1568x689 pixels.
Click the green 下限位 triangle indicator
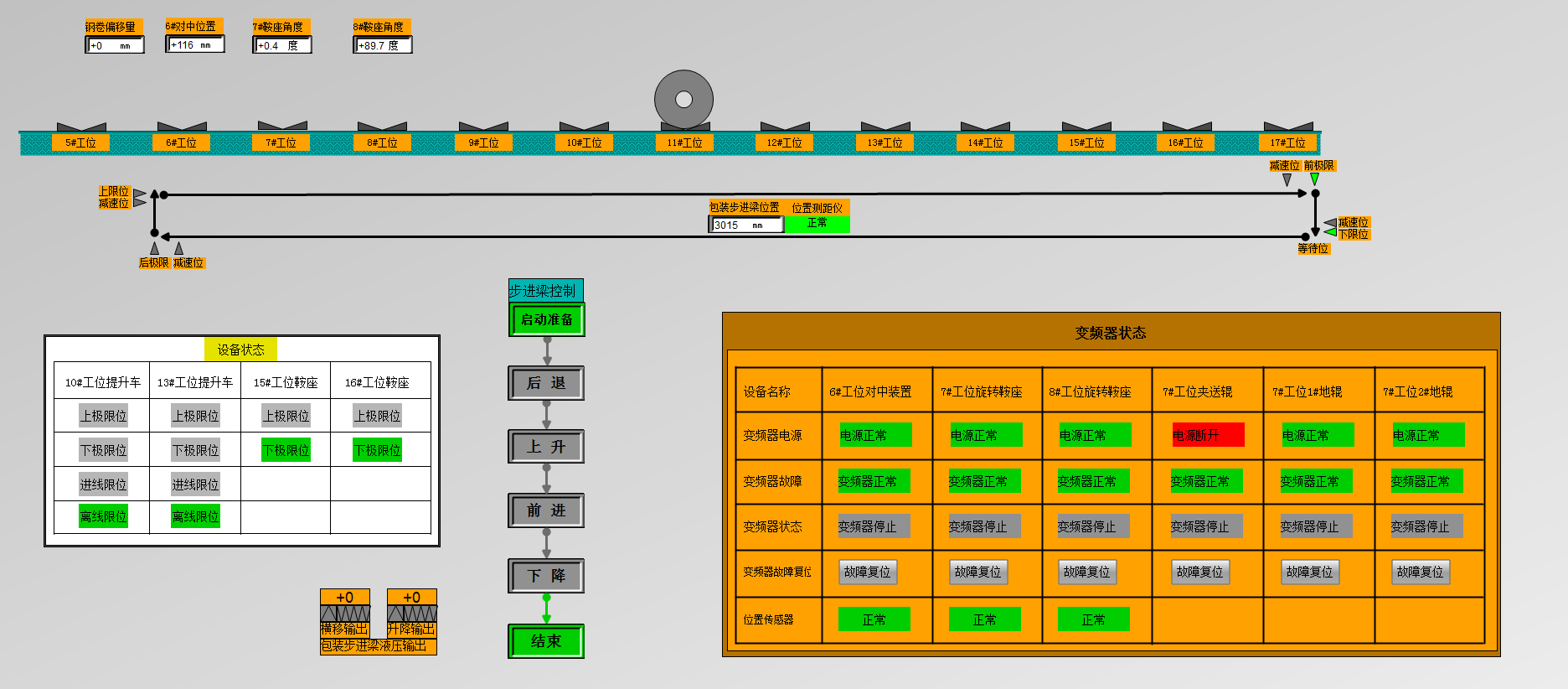[x=1330, y=232]
